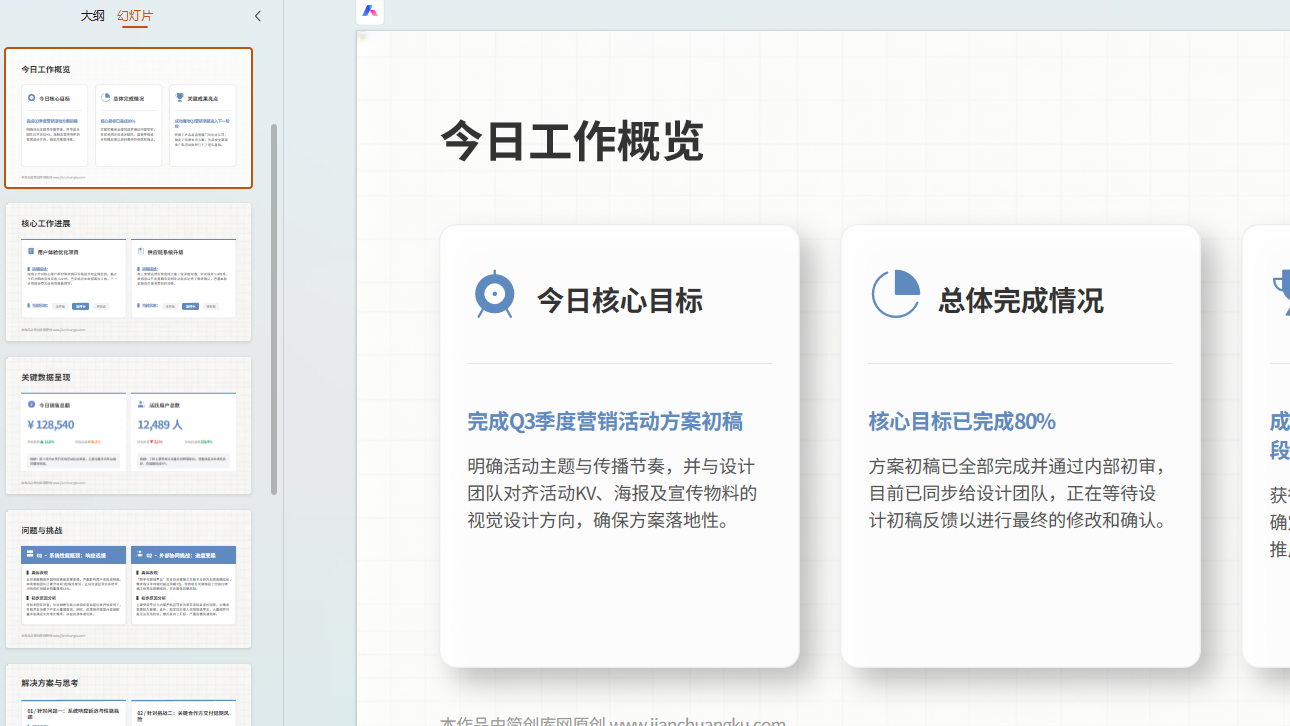Select the 幻灯片 slides tab

[135, 15]
